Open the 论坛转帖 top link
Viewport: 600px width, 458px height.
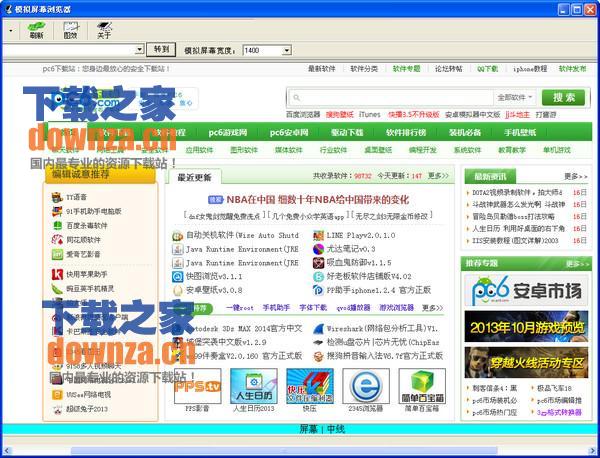[448, 69]
